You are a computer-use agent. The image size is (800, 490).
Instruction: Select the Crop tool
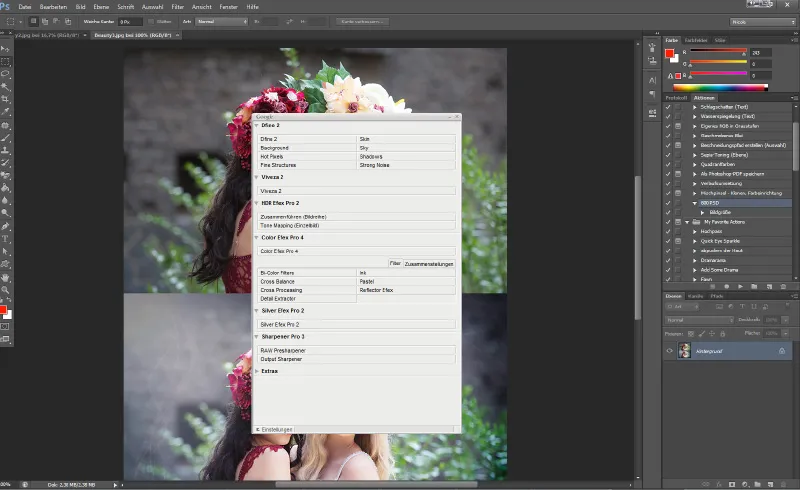[5, 100]
